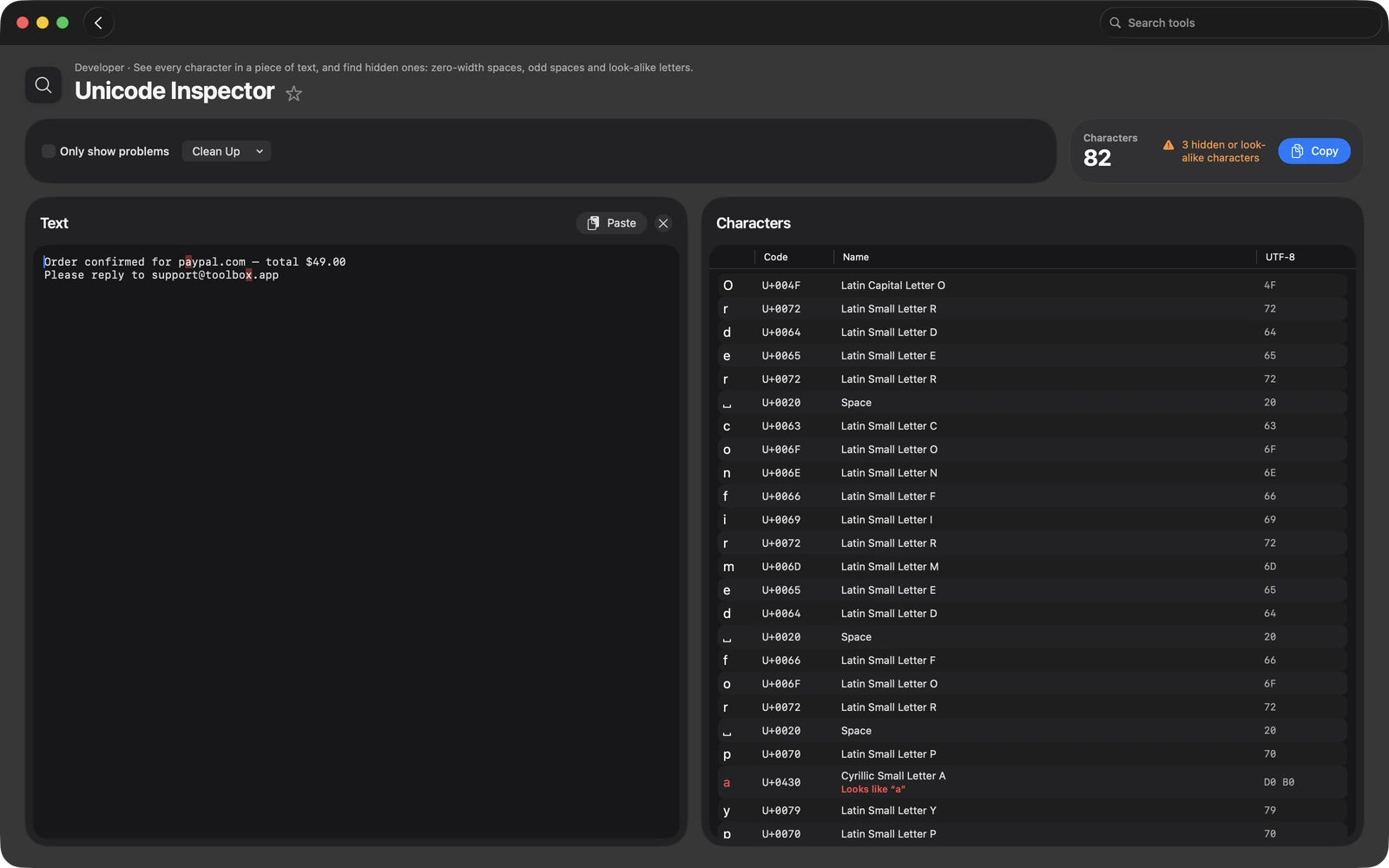Click the highlighted Cyrillic a in paypal
The image size is (1389, 868).
(x=188, y=262)
